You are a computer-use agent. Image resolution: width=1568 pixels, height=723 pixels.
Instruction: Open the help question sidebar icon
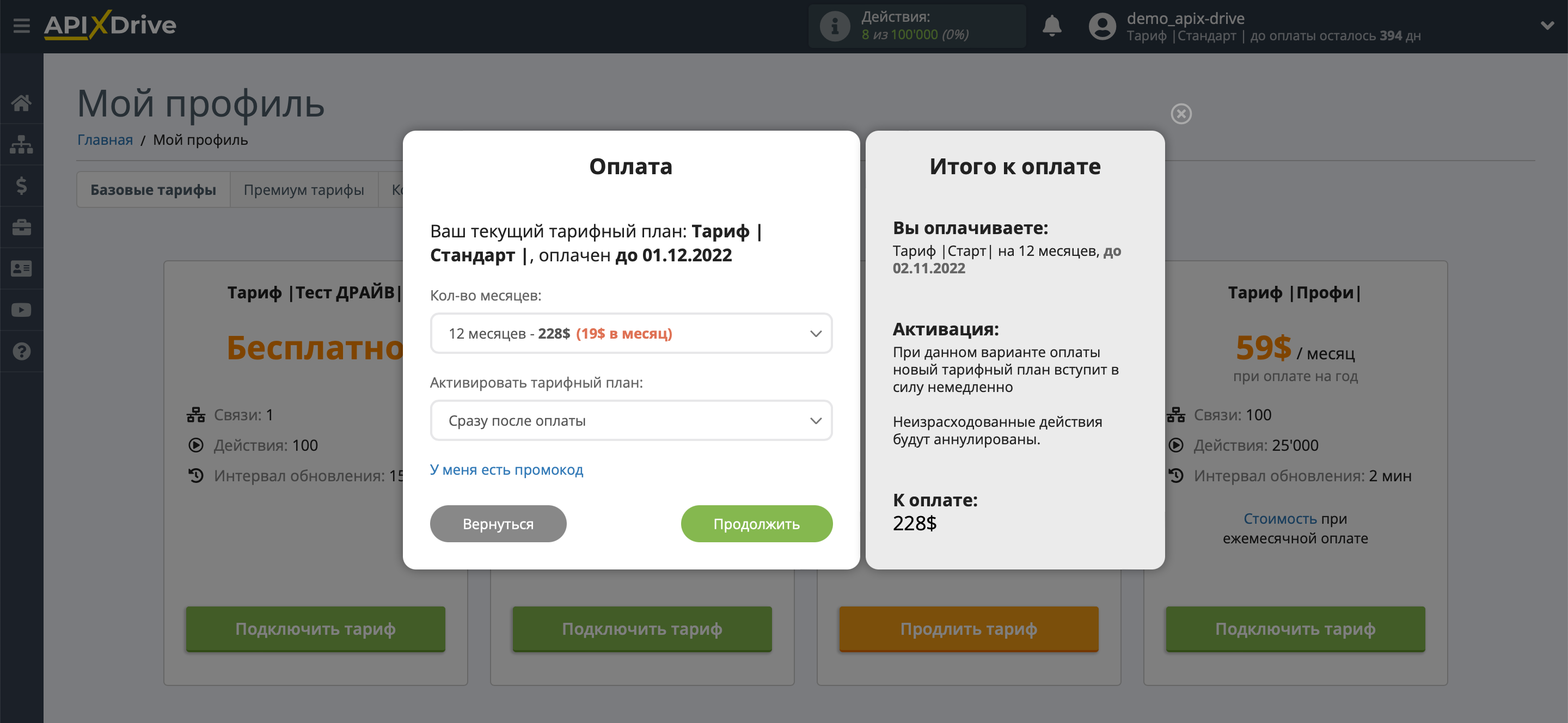(x=21, y=351)
